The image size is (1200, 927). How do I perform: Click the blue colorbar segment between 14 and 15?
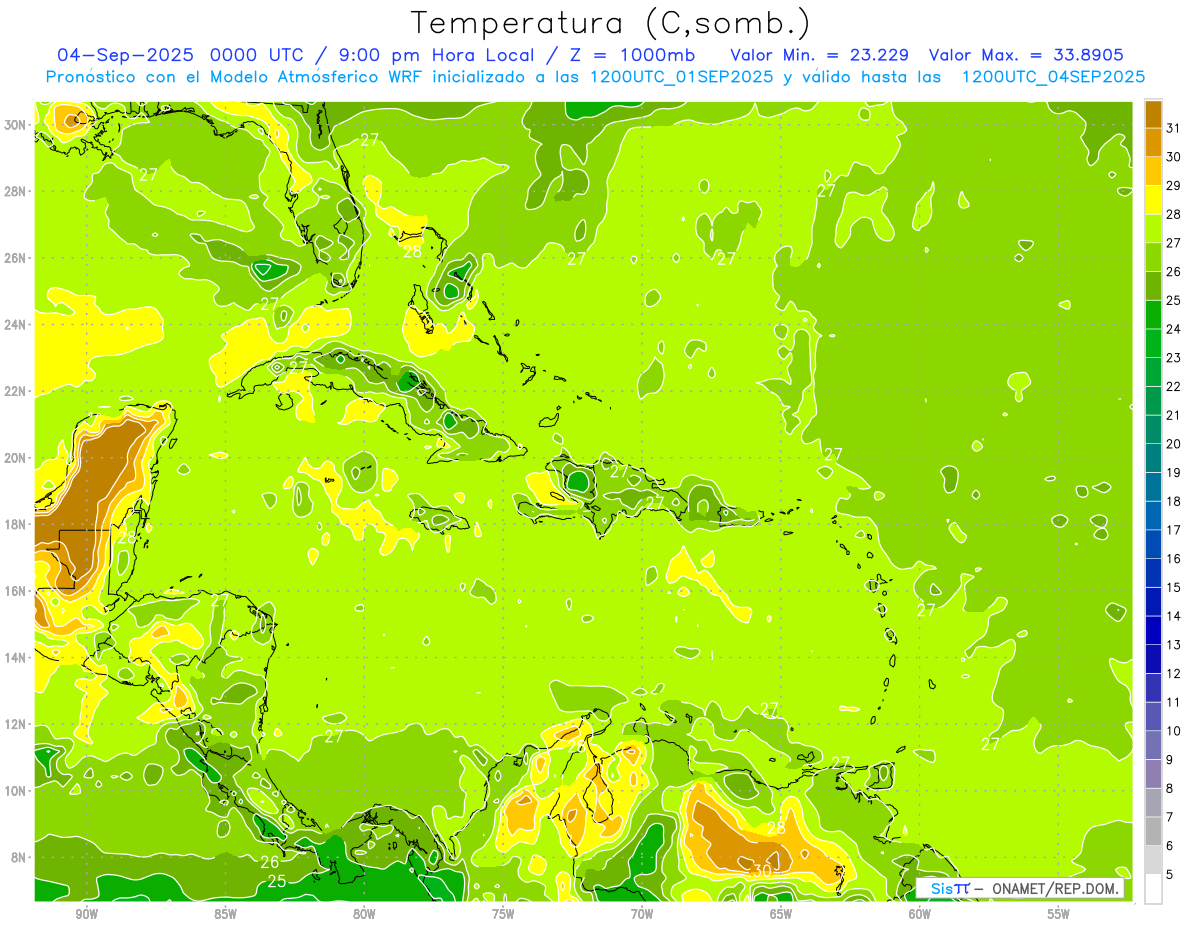point(1153,602)
